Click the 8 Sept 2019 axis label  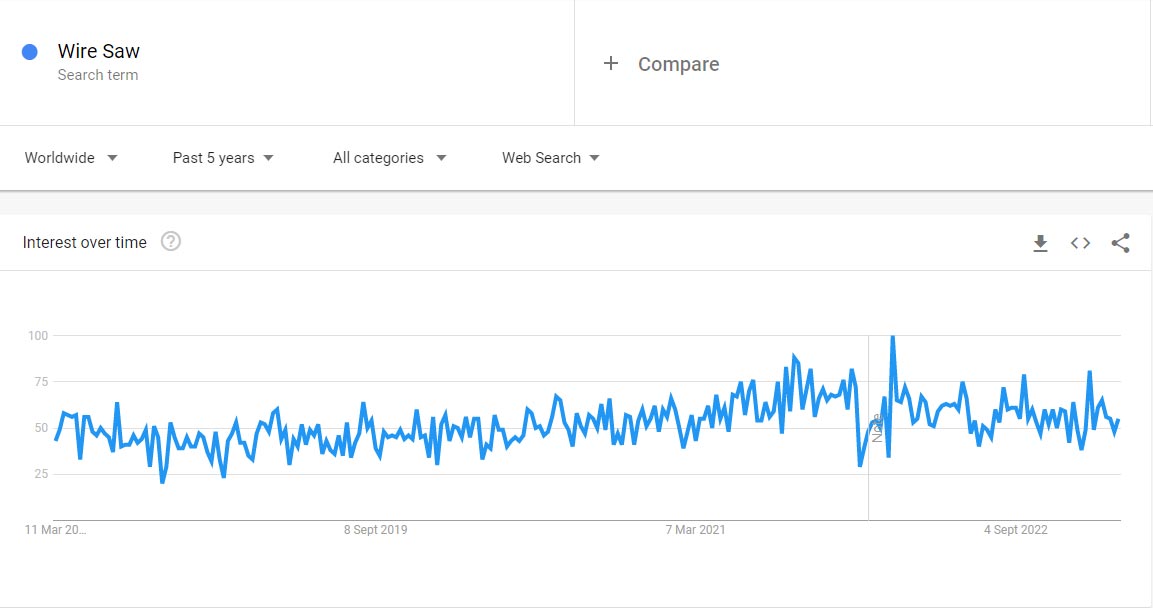[375, 530]
